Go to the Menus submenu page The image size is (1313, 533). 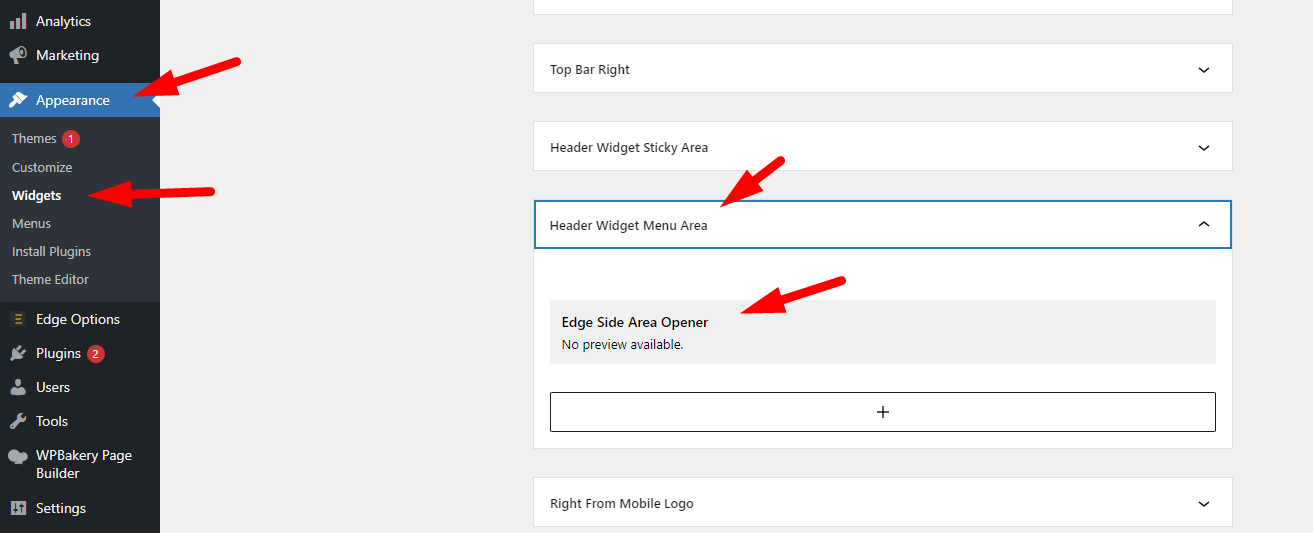click(31, 223)
